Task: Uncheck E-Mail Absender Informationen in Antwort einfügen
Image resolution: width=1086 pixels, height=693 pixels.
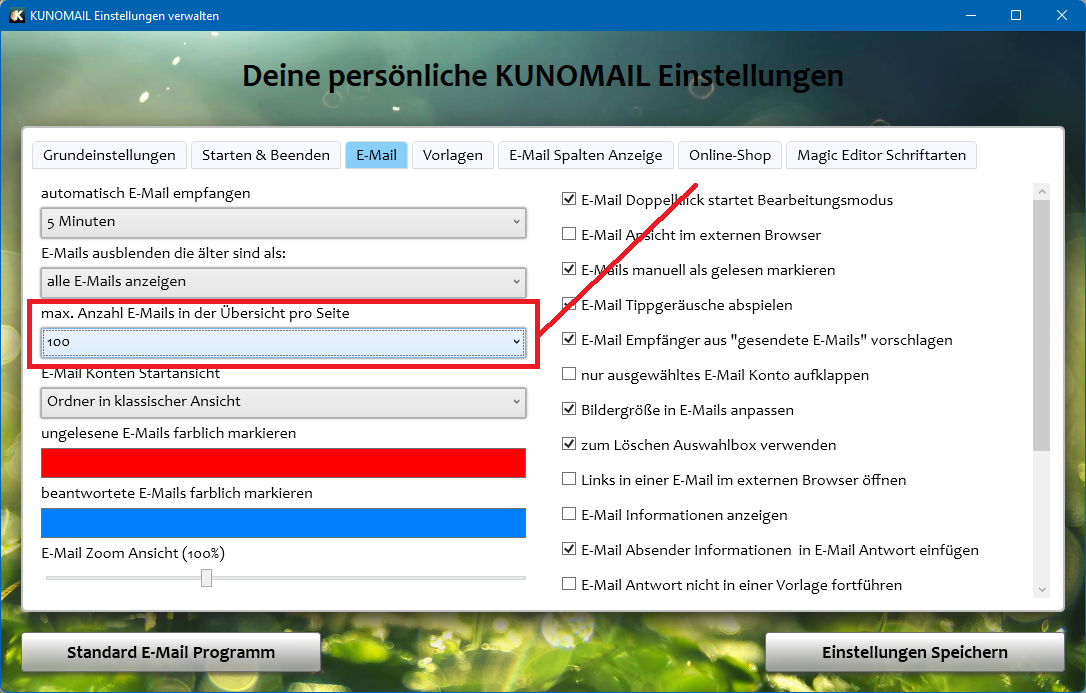Action: click(x=569, y=550)
